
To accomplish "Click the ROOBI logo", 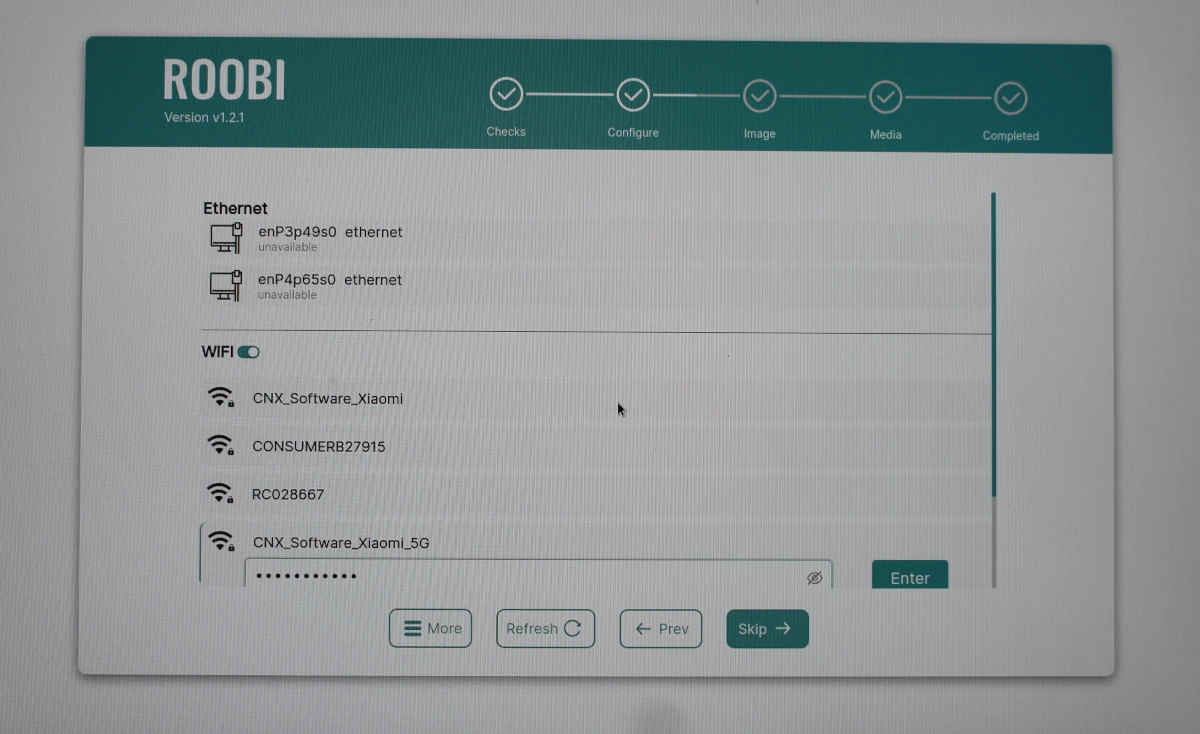I will point(224,78).
